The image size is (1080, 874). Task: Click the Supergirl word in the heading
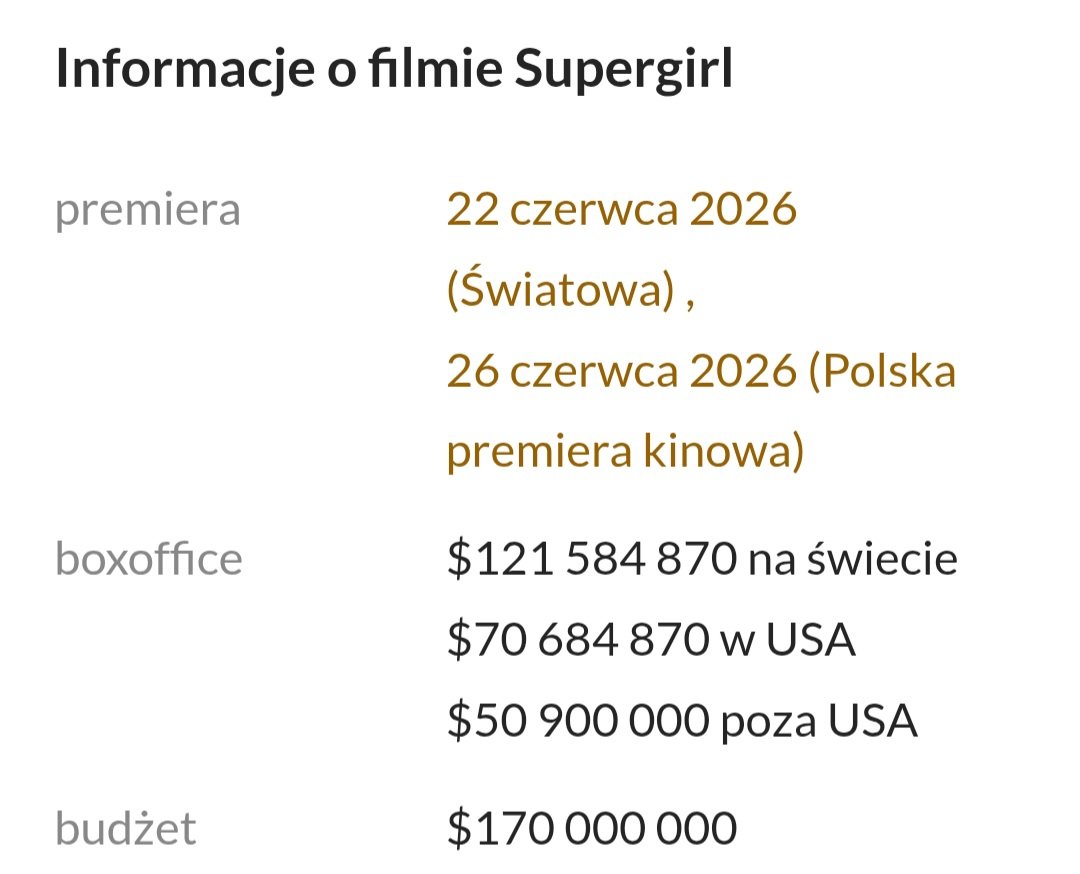pos(624,69)
